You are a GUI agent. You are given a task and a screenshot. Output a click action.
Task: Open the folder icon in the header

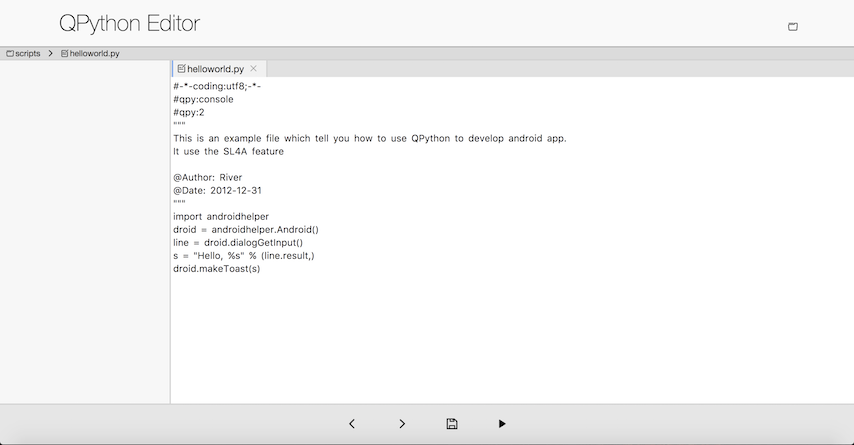coord(793,26)
